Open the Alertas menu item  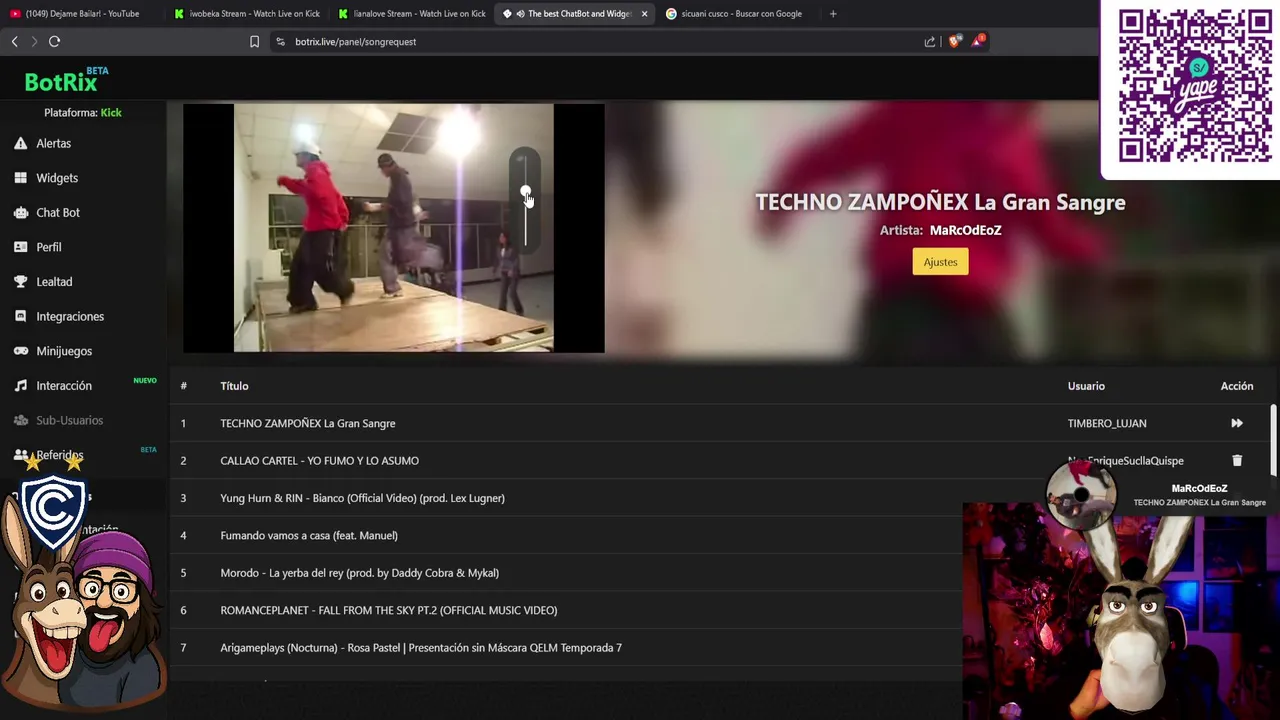[x=54, y=143]
